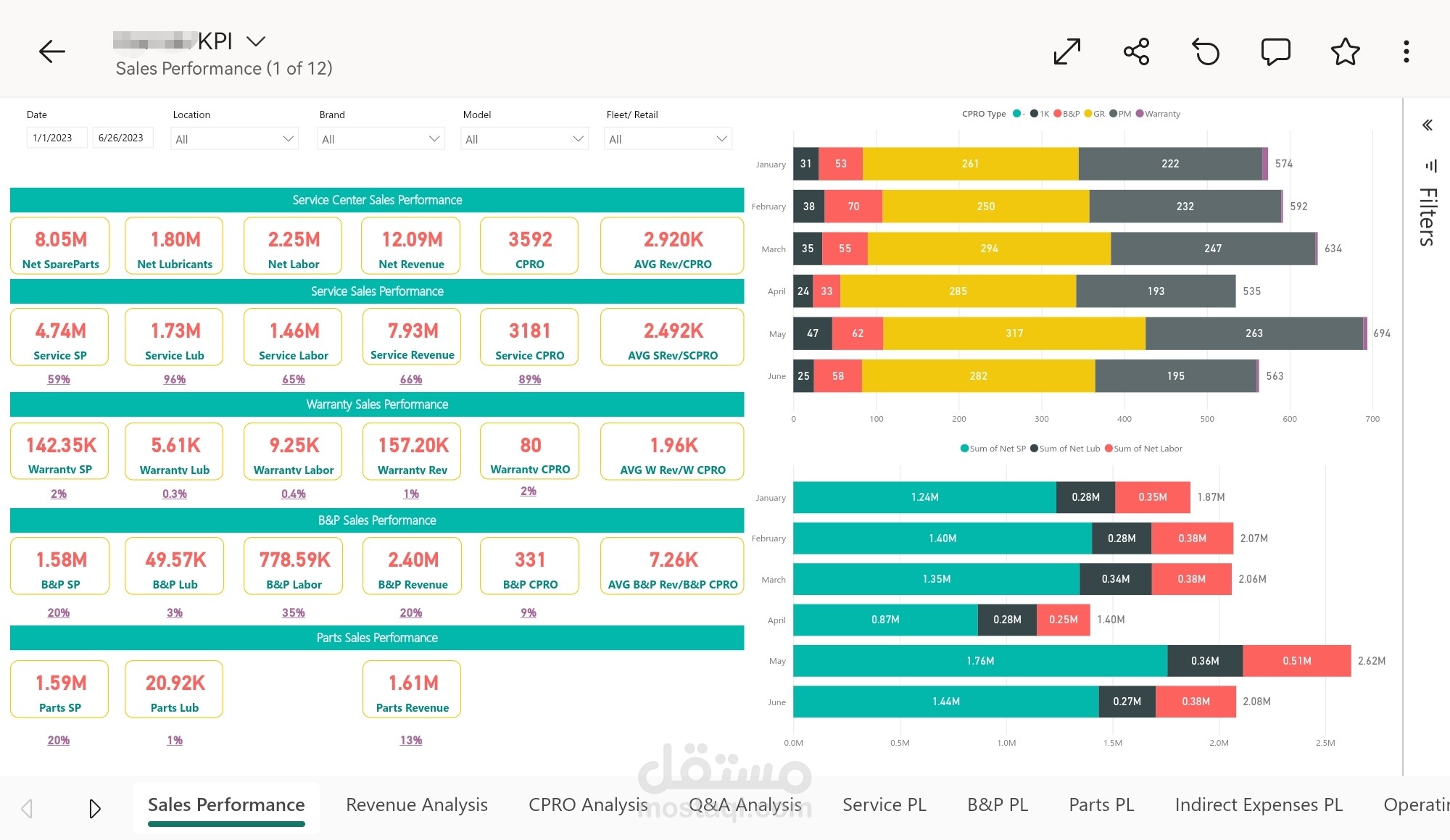The height and width of the screenshot is (840, 1450).
Task: Click the end date field 6/26/2023
Action: [123, 138]
